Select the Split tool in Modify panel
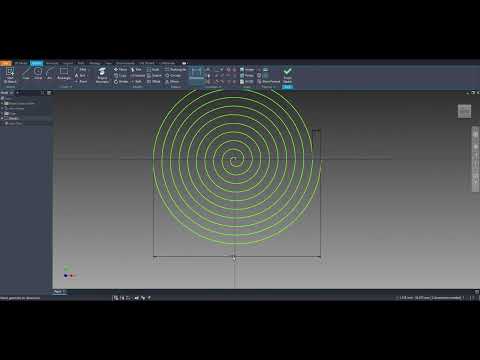This screenshot has height=360, width=480. (x=136, y=82)
